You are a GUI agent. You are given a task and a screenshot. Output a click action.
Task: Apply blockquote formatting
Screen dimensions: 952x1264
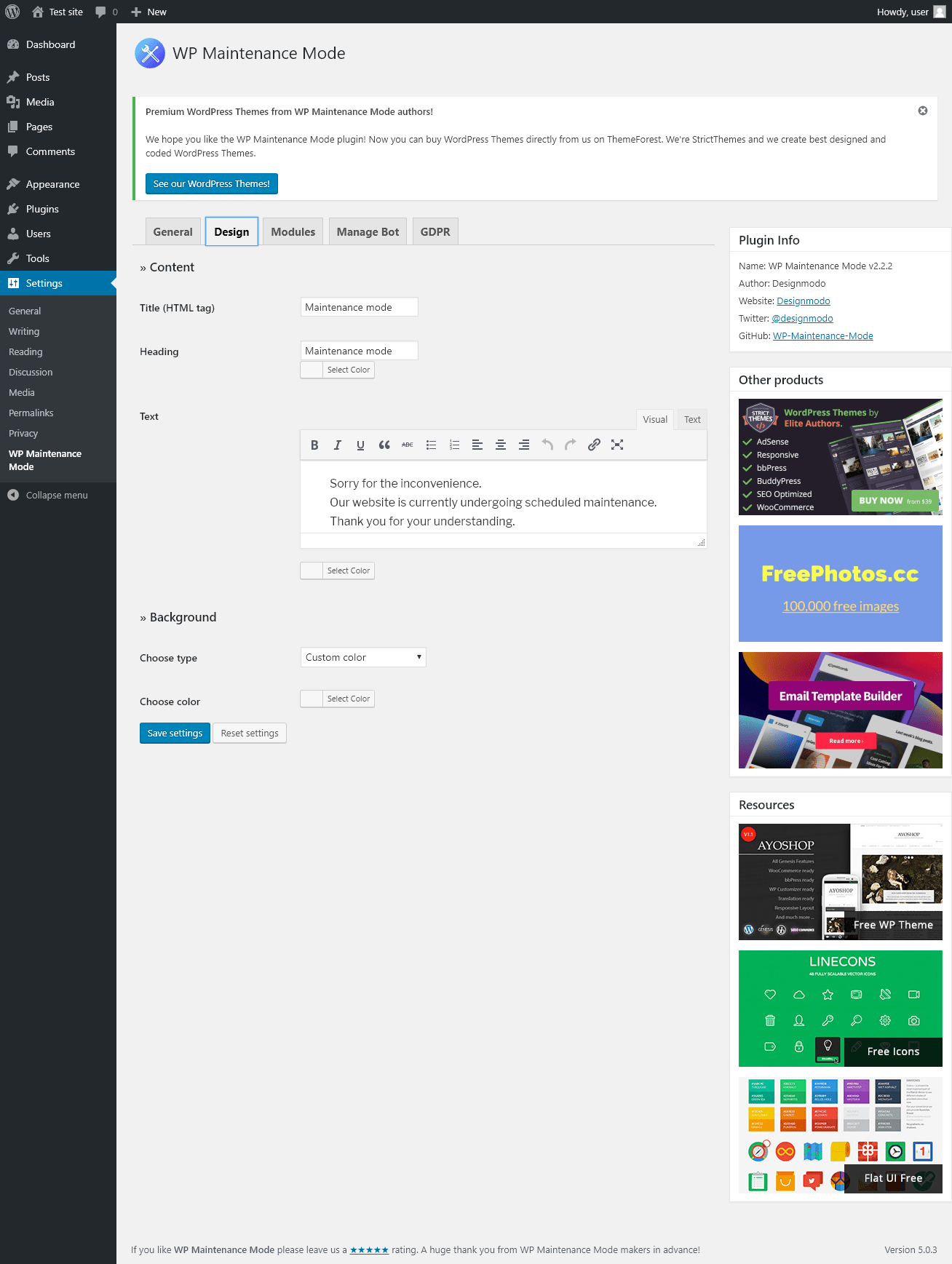(384, 445)
